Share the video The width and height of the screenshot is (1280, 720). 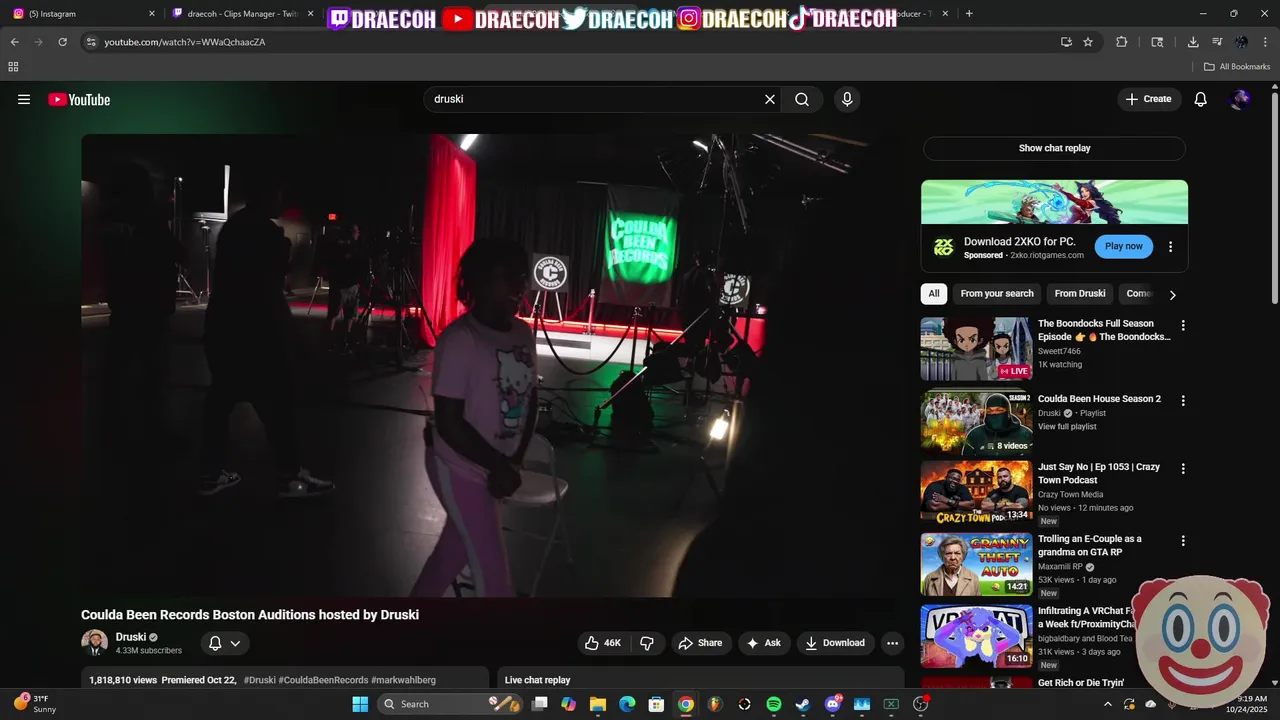tap(700, 643)
